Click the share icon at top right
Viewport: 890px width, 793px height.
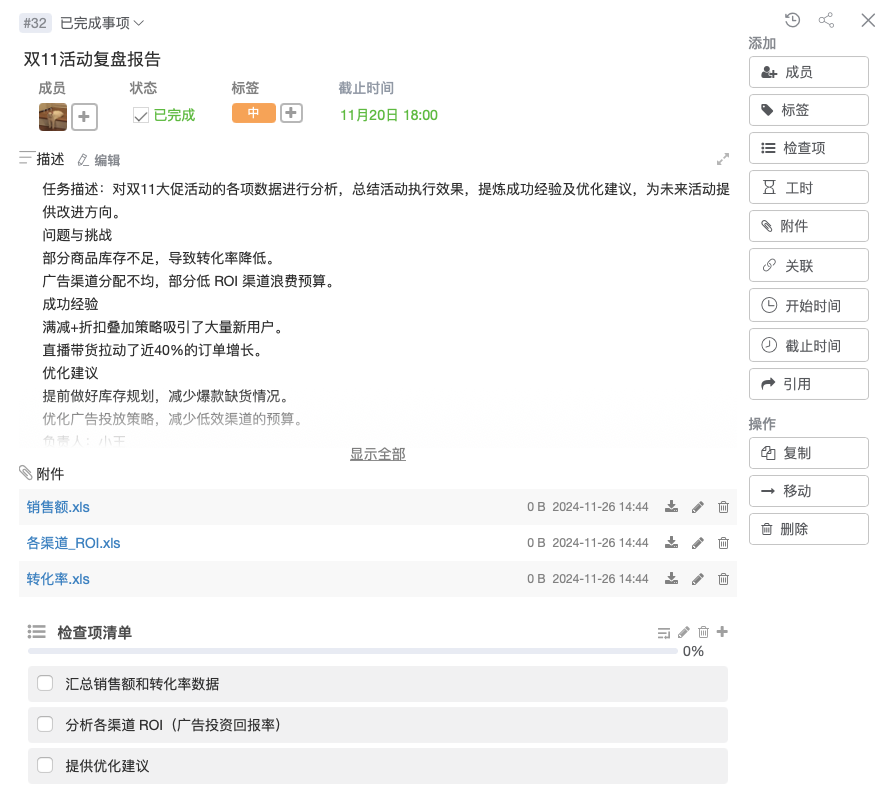[826, 20]
